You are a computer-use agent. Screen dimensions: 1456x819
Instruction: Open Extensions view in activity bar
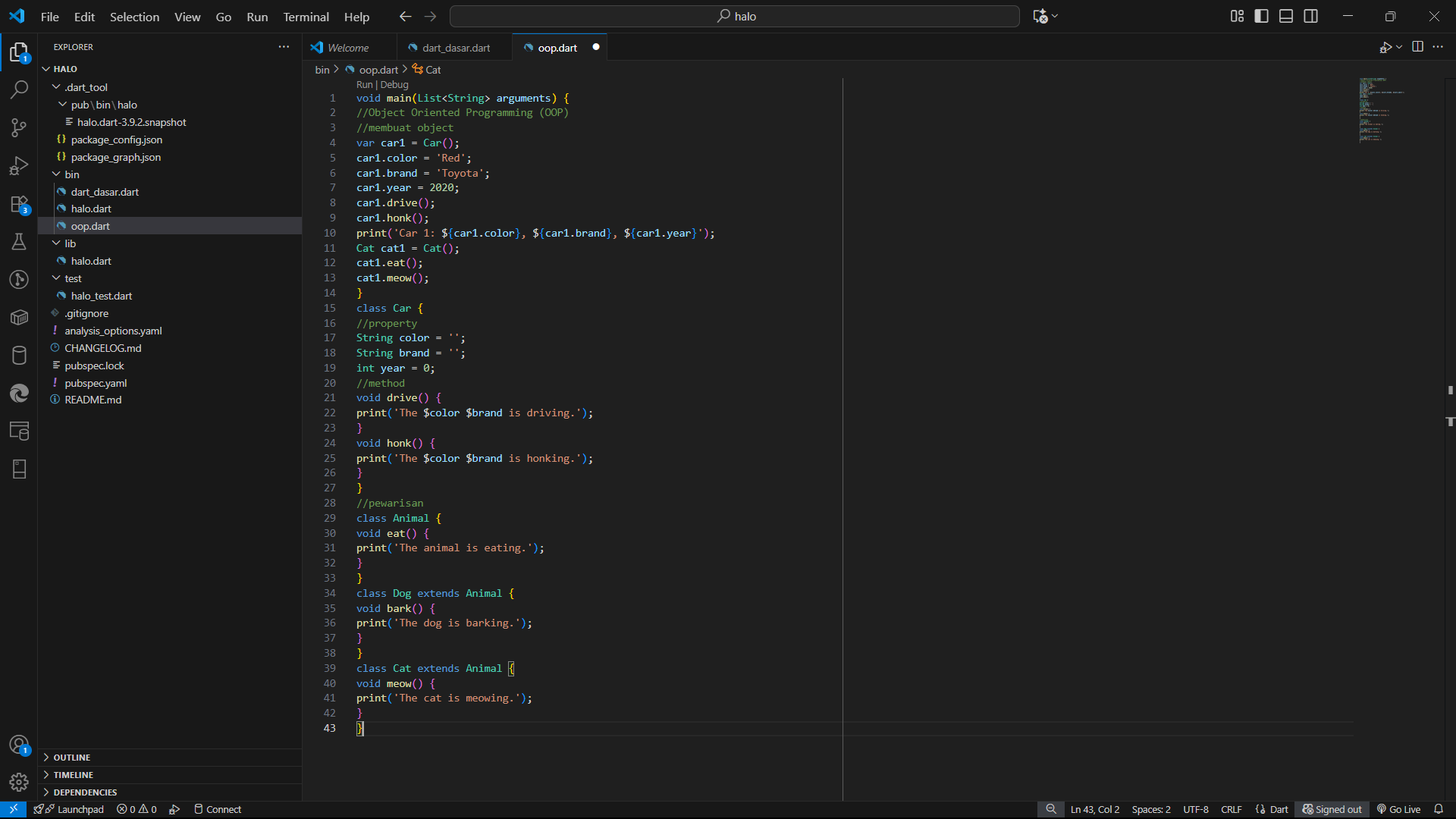click(19, 205)
